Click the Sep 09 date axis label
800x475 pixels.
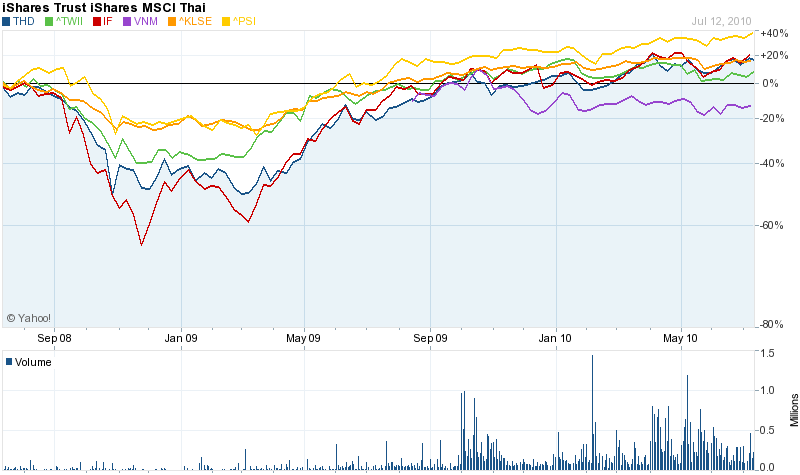[430, 338]
